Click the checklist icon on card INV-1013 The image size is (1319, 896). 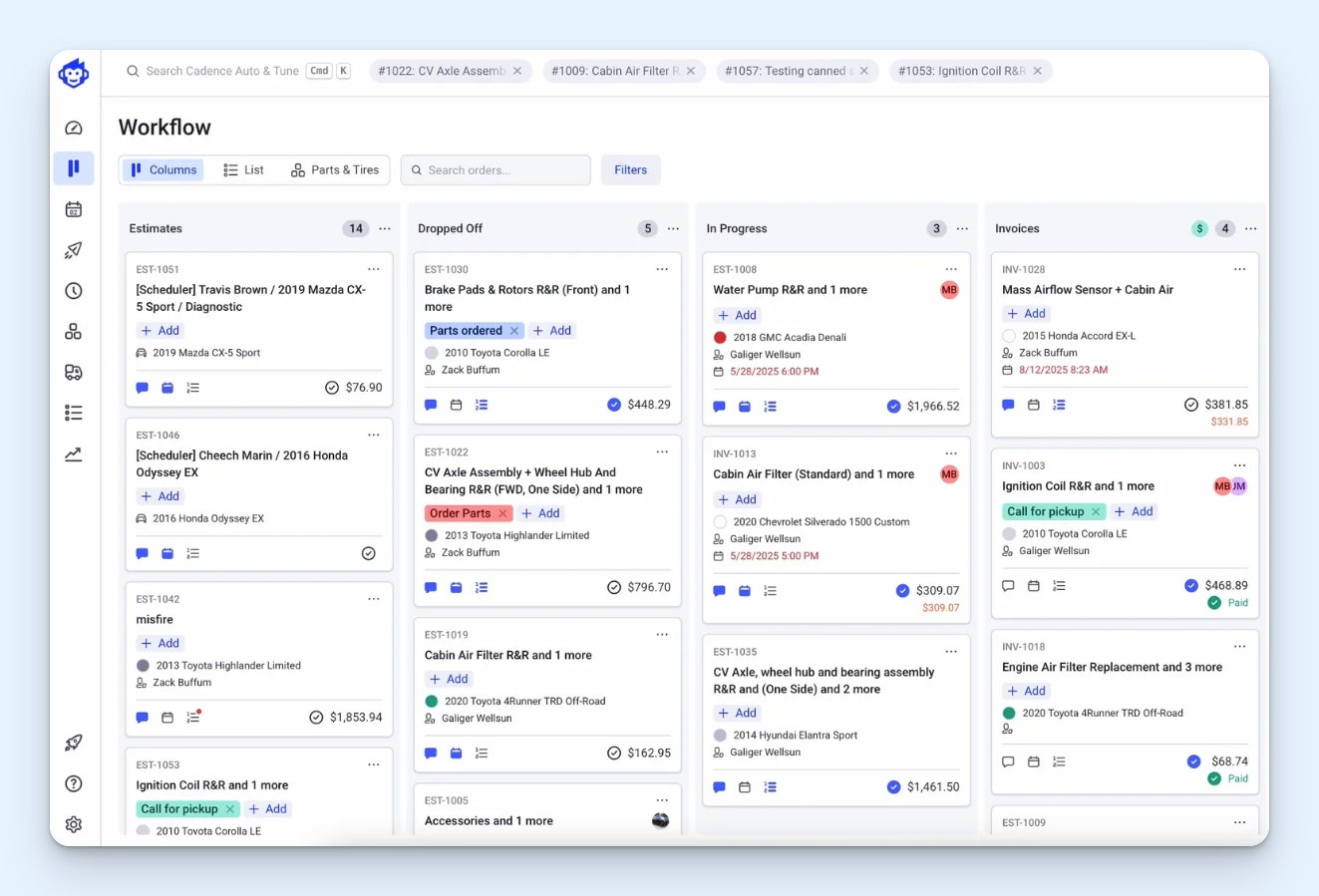(770, 591)
